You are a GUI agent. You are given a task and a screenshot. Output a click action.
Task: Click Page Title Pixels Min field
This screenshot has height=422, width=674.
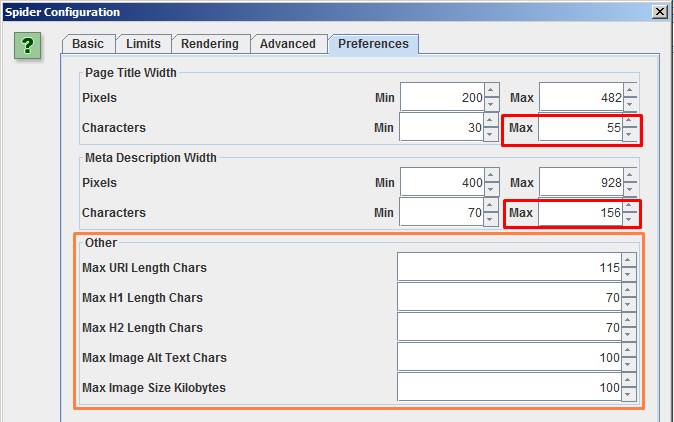442,97
